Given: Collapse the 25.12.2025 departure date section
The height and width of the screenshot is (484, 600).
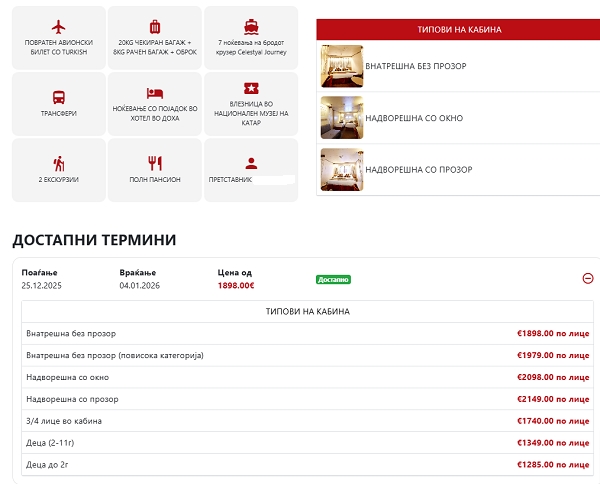Looking at the screenshot, I should pyautogui.click(x=587, y=278).
